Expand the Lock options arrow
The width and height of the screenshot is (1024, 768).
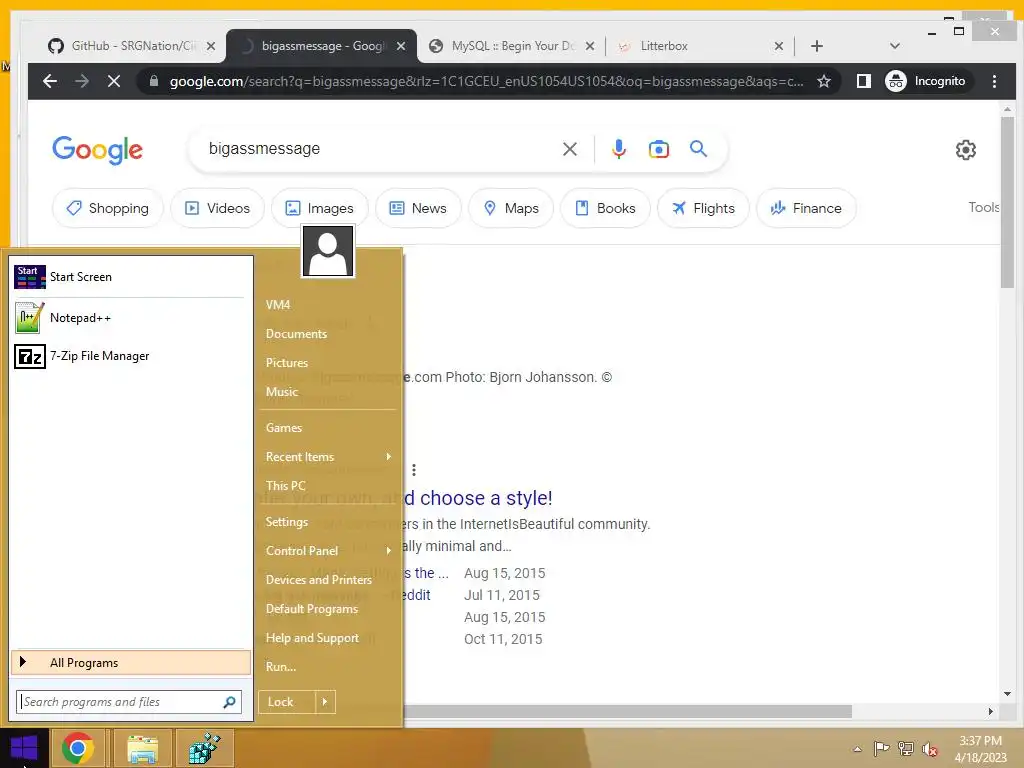click(x=325, y=702)
